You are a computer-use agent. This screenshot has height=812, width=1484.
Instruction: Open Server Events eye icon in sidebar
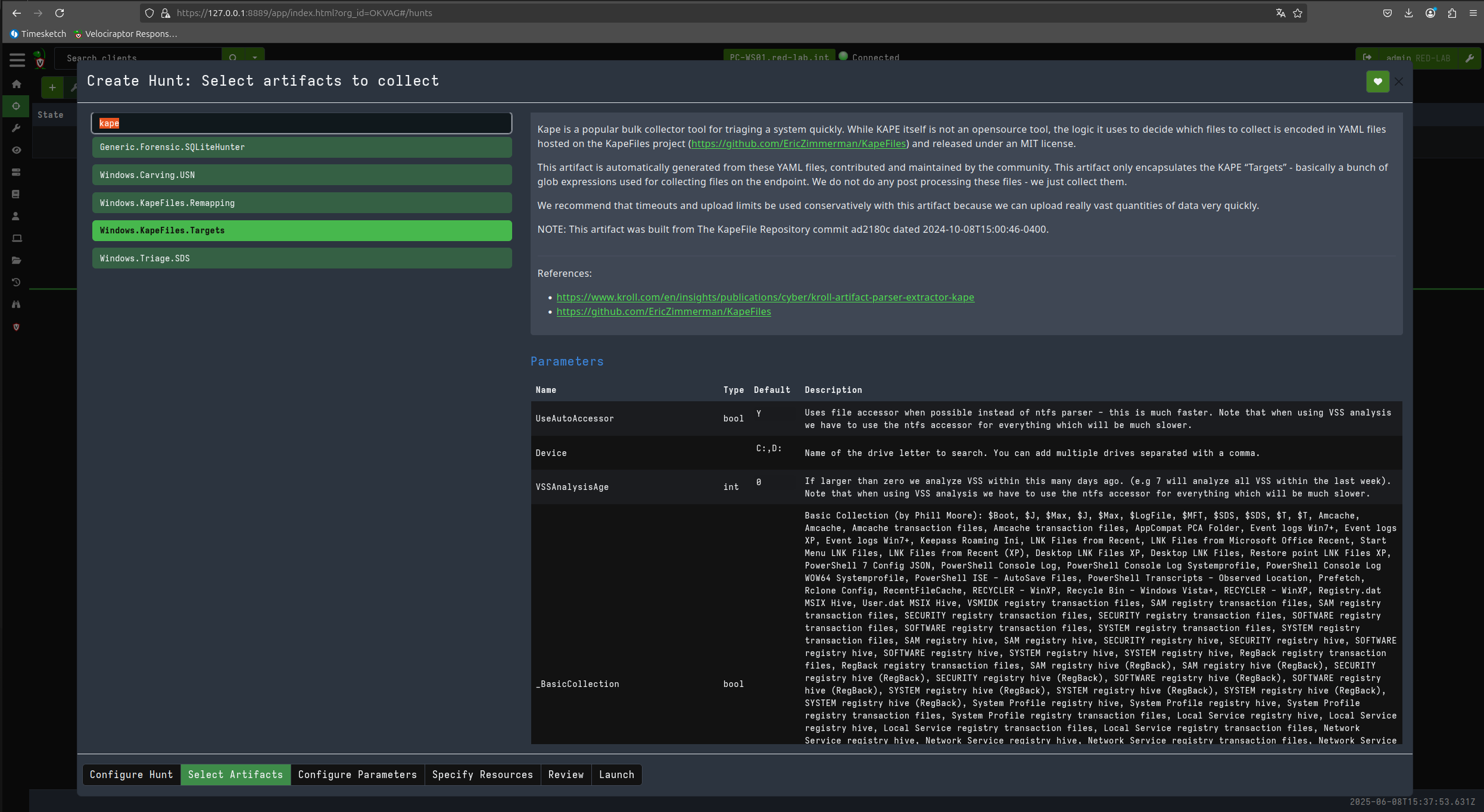point(17,150)
